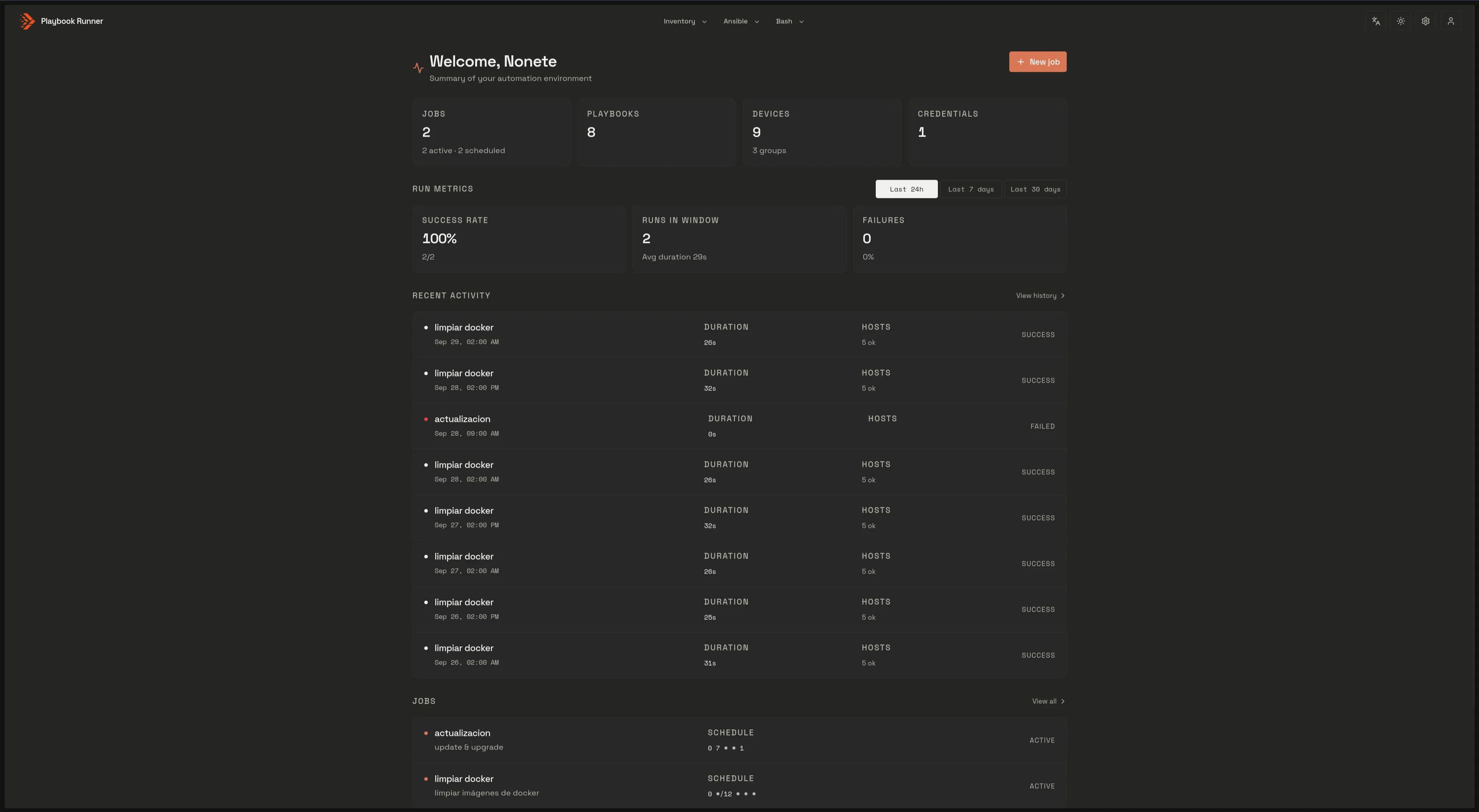Click View history chevron arrow
This screenshot has height=812, width=1479.
coord(1063,296)
